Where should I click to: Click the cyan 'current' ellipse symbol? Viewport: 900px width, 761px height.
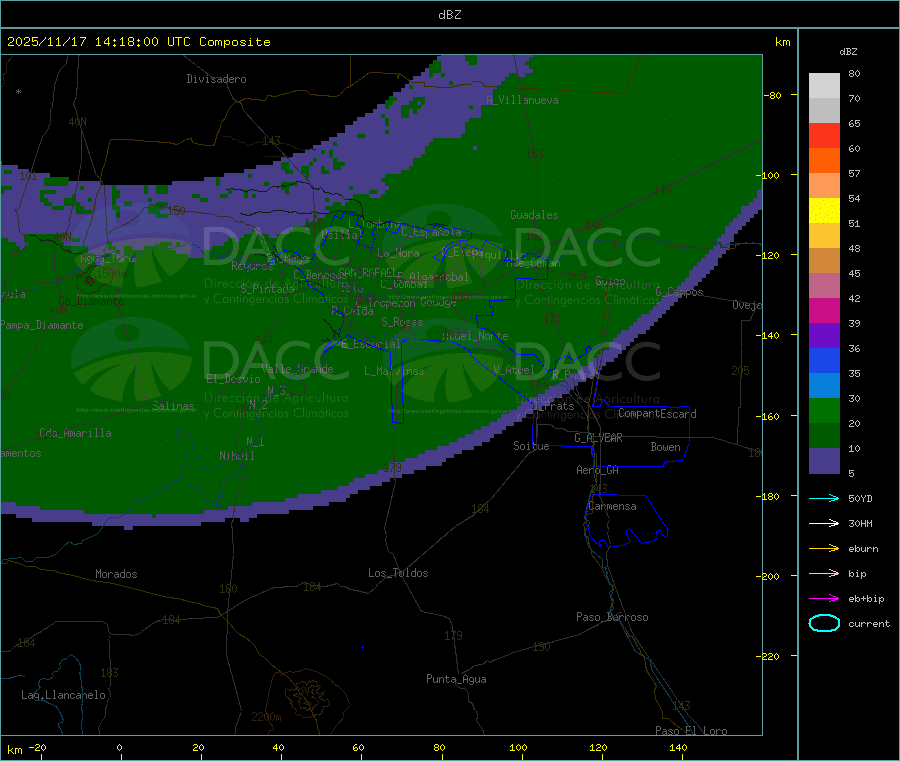[x=824, y=623]
